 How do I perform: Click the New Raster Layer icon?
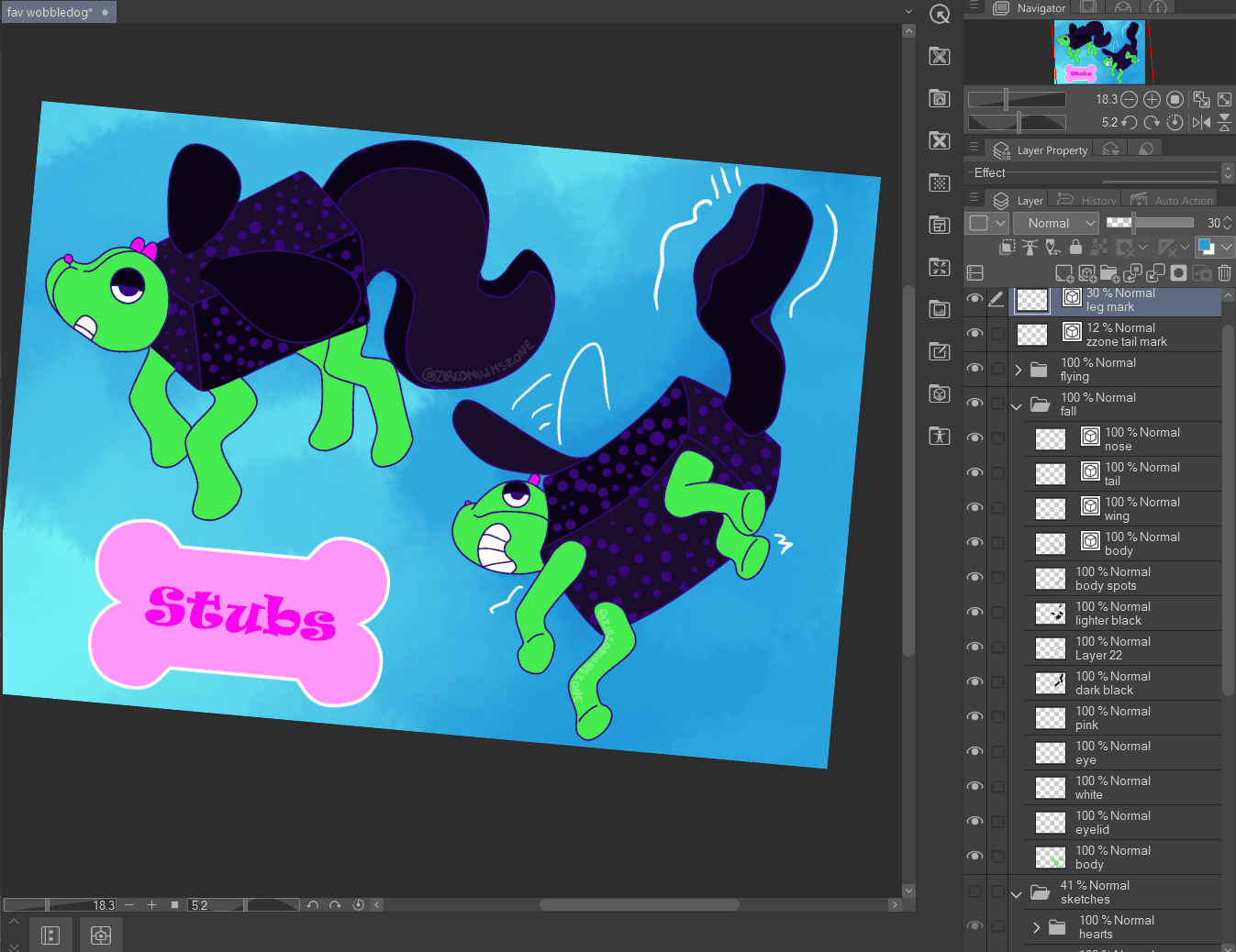1064,272
